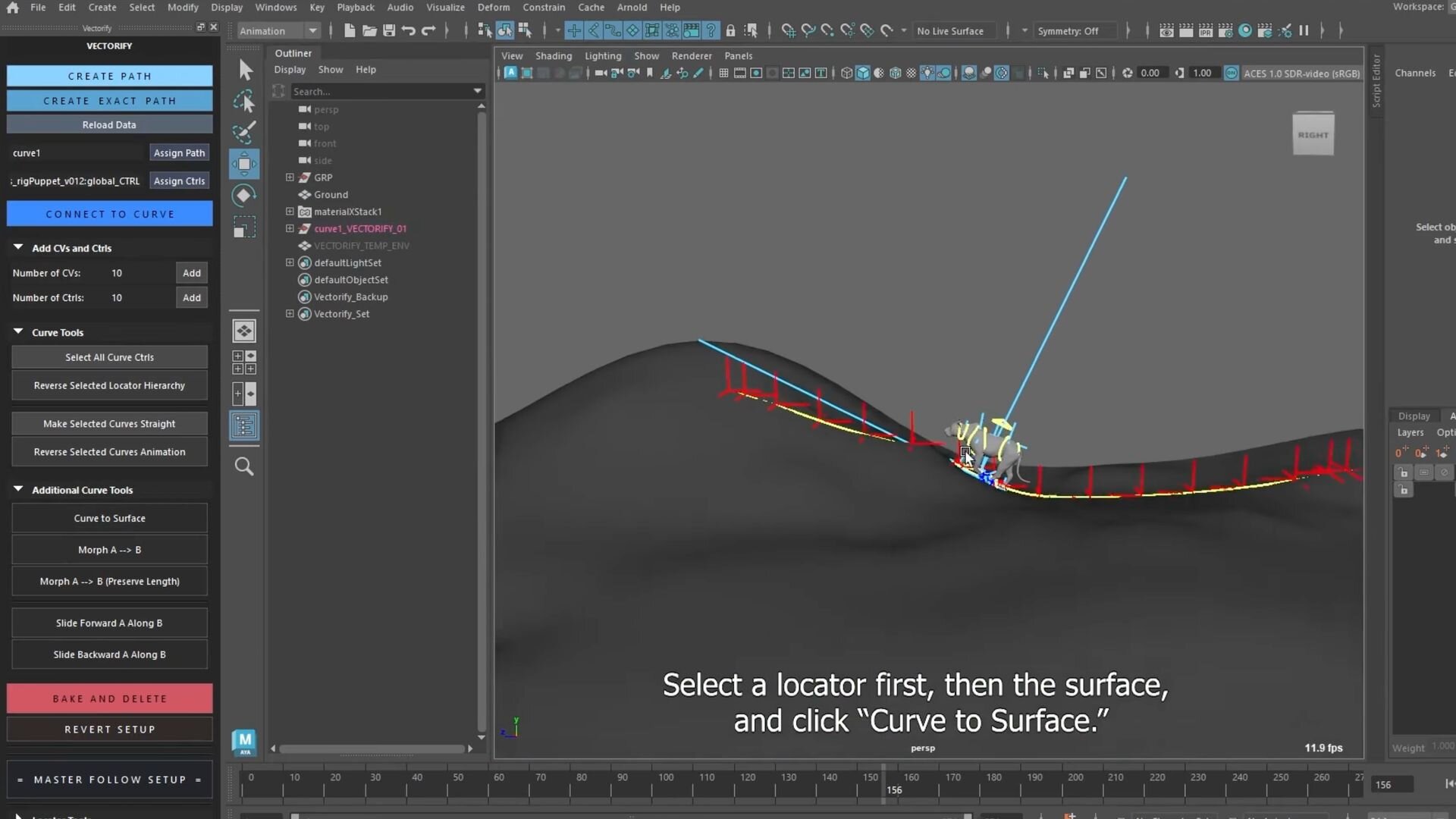Viewport: 1456px width, 819px height.
Task: Open the search magnifier icon in sidebar
Action: pyautogui.click(x=244, y=466)
